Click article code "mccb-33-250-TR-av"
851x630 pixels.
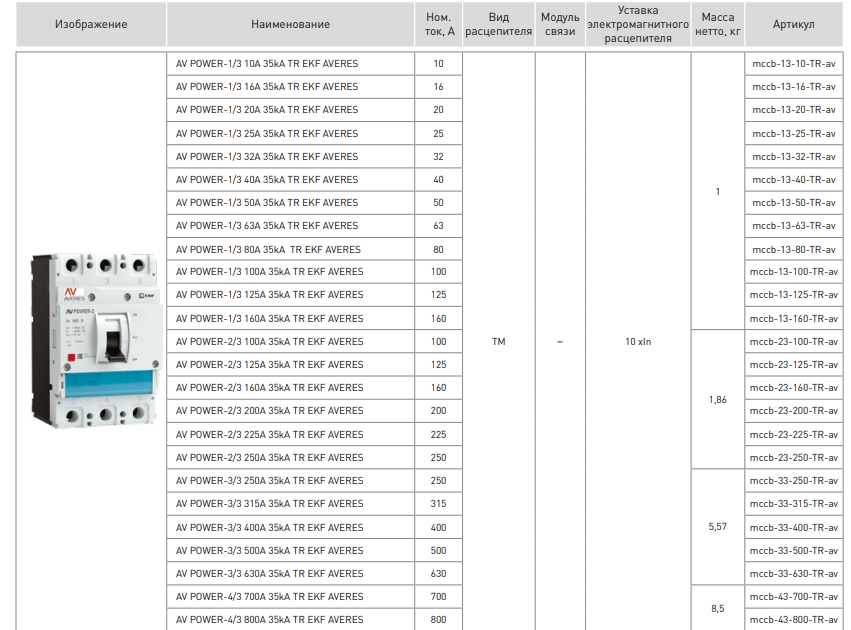pyautogui.click(x=793, y=481)
